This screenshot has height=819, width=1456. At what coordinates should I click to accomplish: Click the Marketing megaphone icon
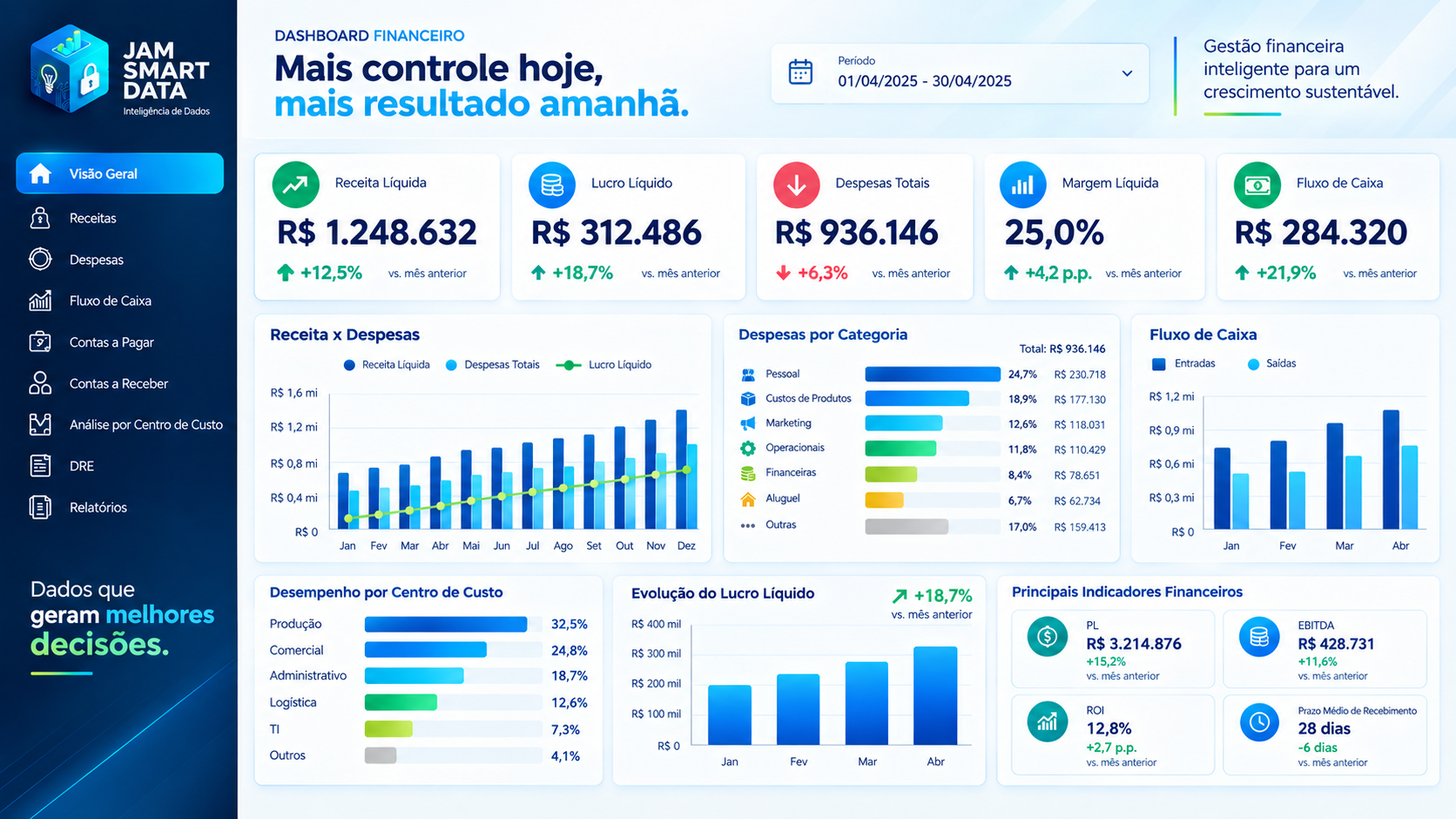pyautogui.click(x=748, y=423)
